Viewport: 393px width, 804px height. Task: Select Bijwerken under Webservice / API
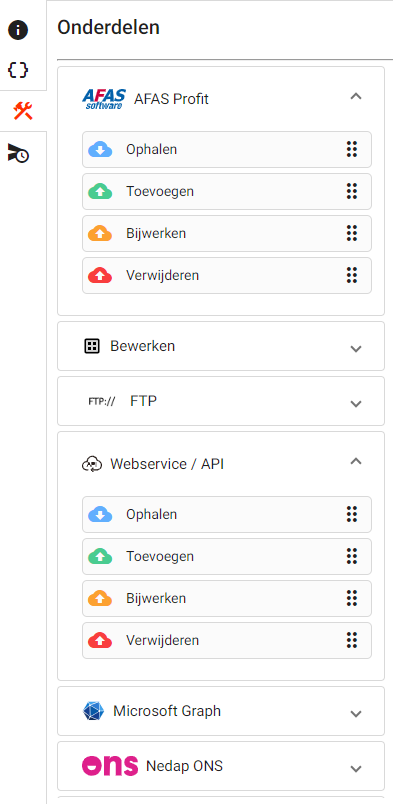pos(227,598)
